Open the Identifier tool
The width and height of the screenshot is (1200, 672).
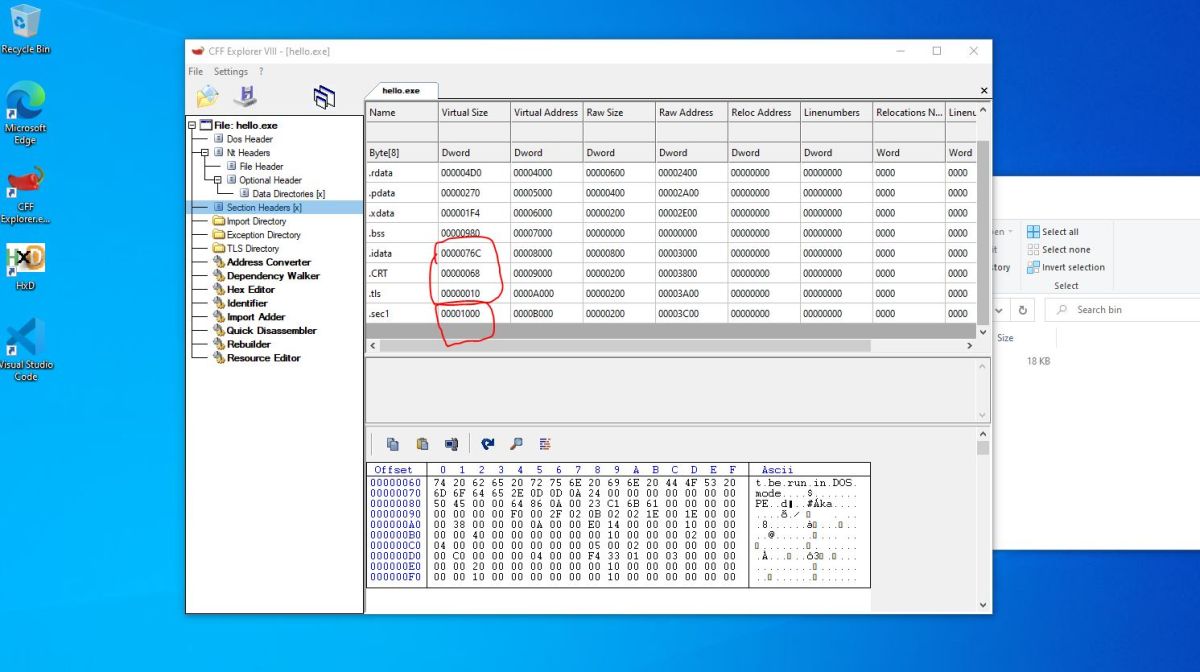(x=247, y=303)
